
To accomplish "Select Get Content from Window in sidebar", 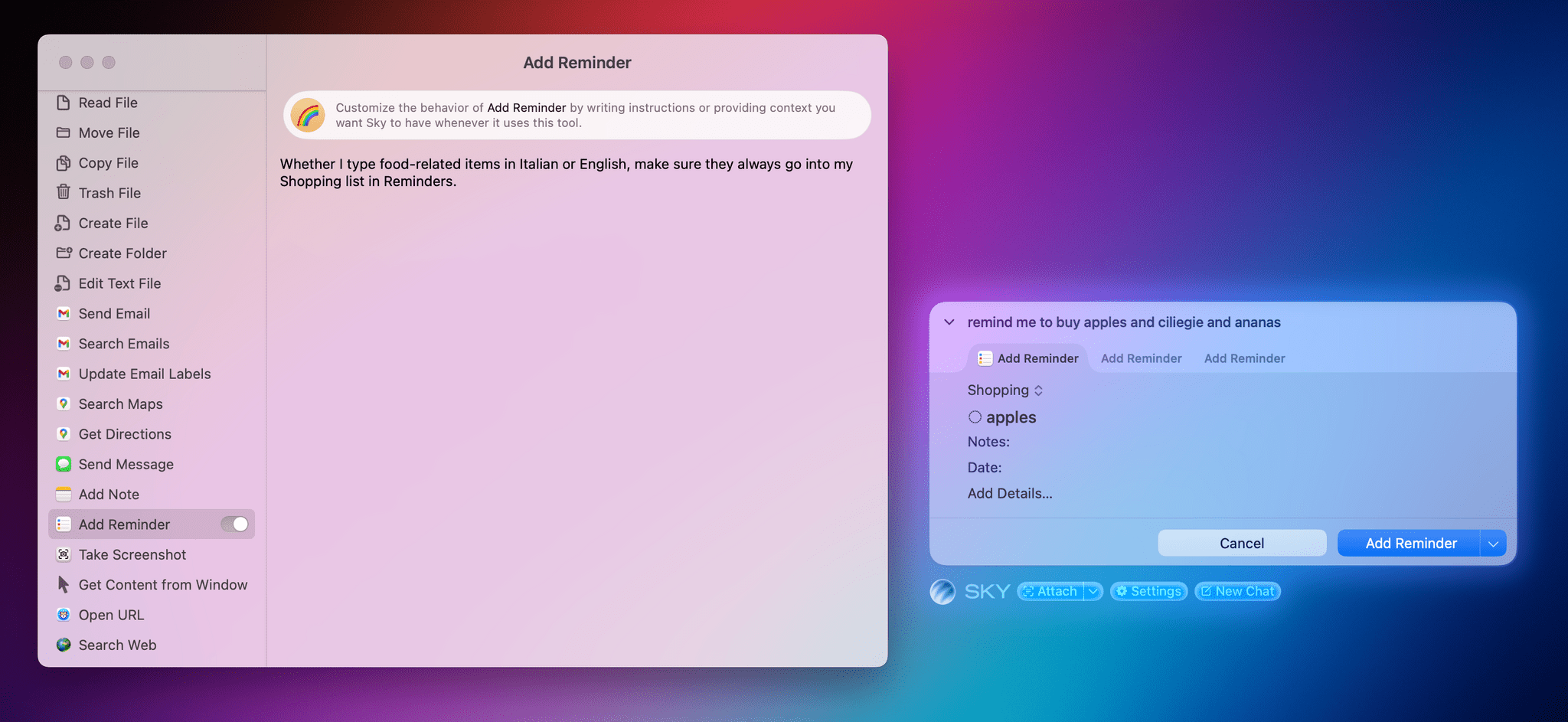I will 152,585.
